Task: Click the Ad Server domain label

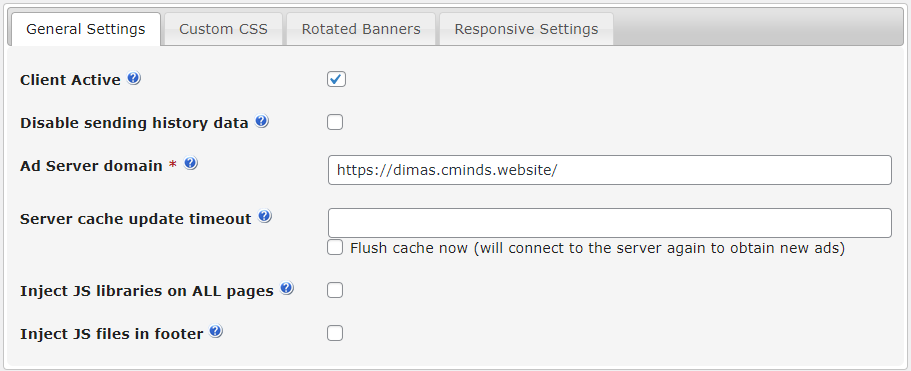Action: pos(91,166)
